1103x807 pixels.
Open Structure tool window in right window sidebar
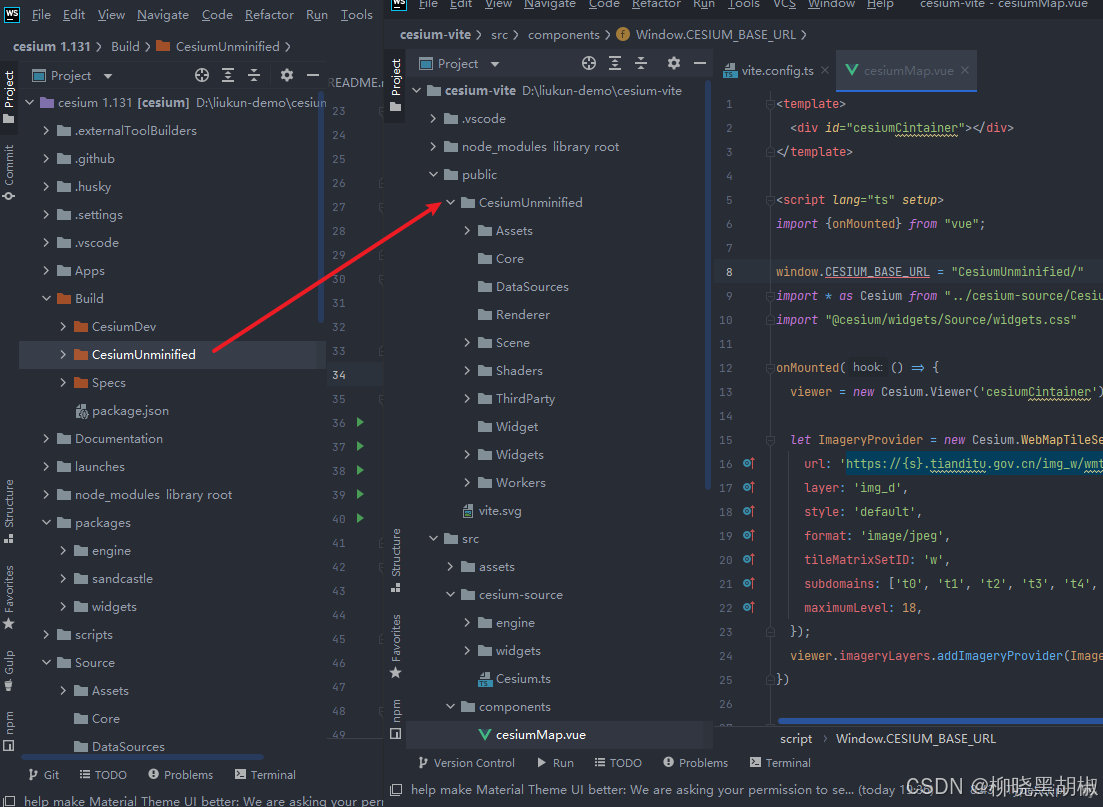(x=396, y=560)
